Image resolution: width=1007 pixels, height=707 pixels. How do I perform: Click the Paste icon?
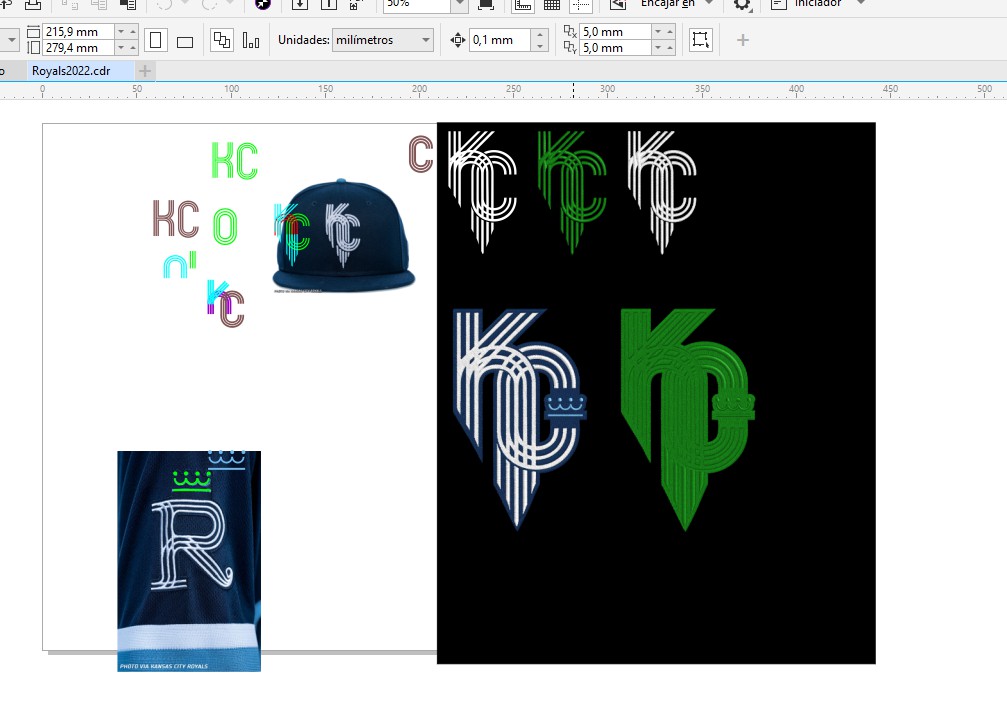click(128, 4)
